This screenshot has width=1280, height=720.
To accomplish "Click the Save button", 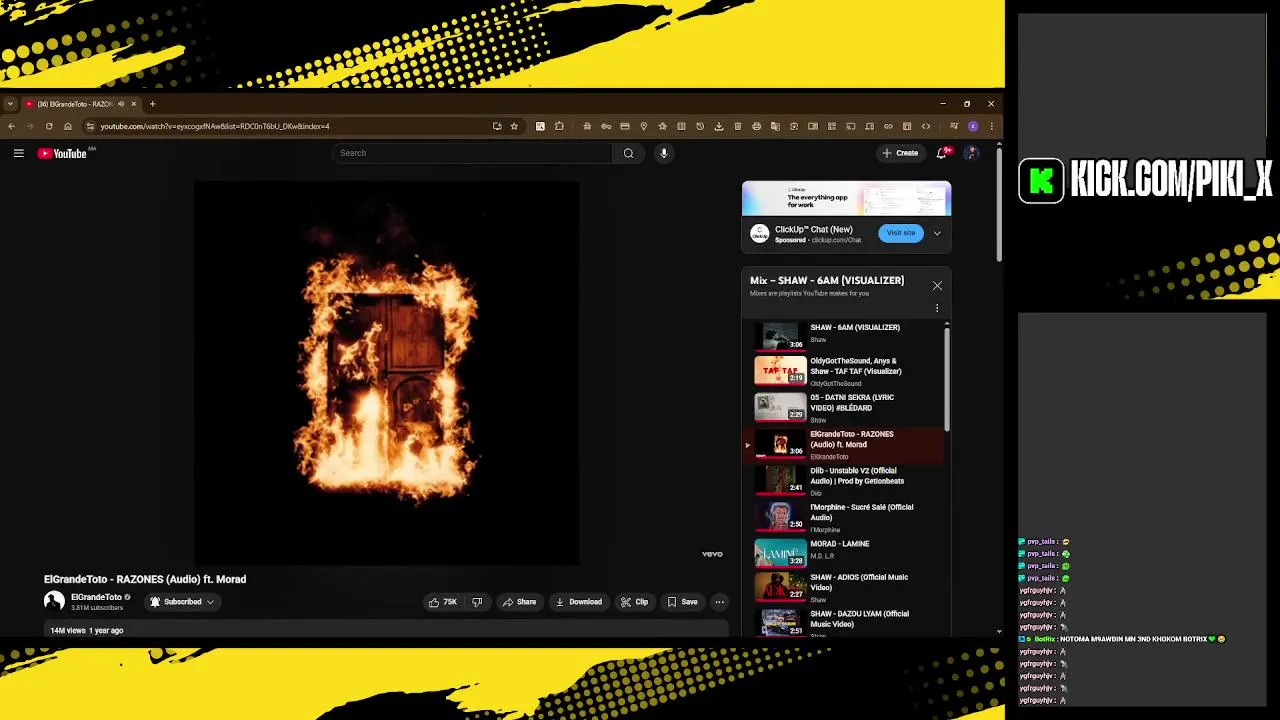I will click(682, 602).
